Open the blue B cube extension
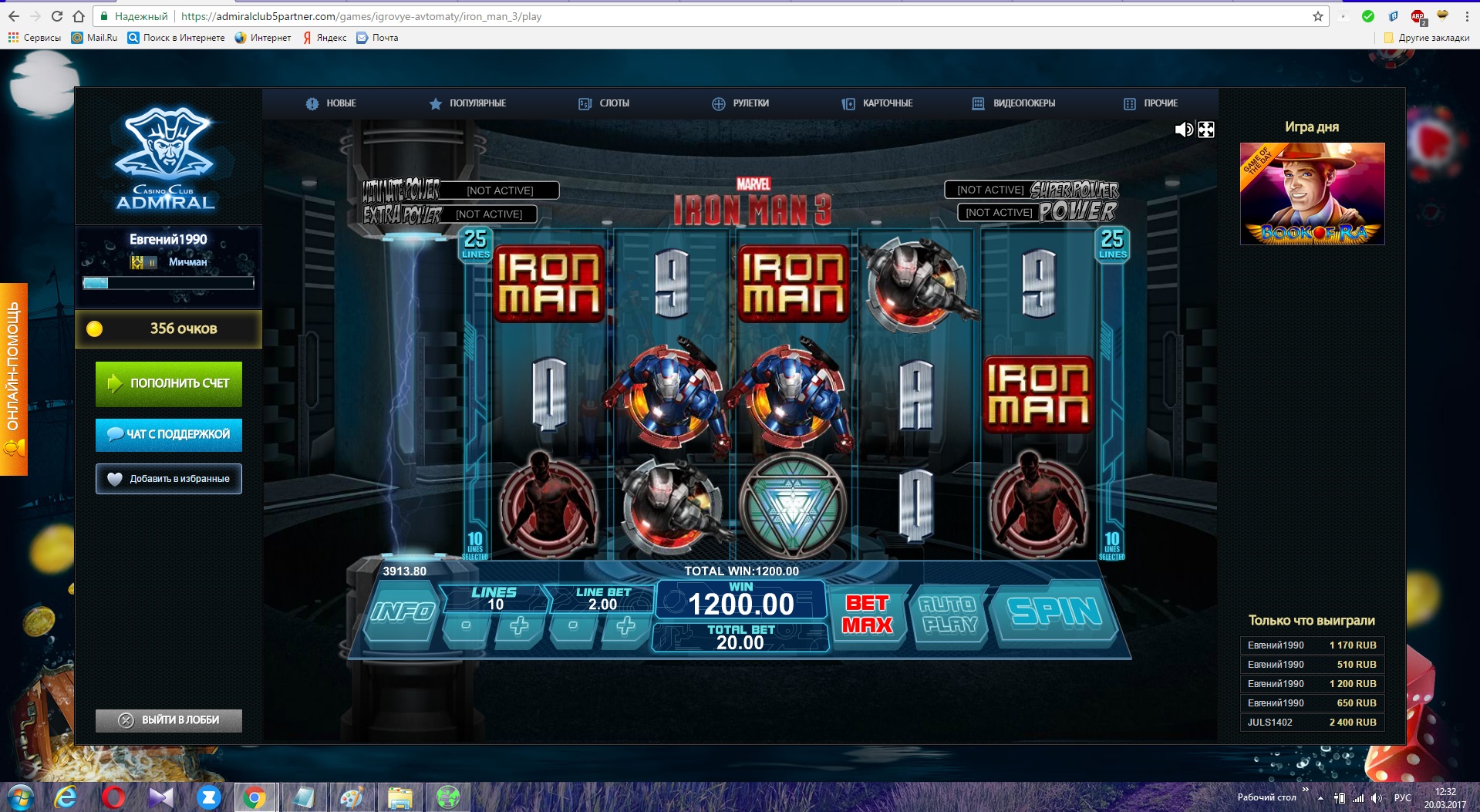This screenshot has height=812, width=1480. point(1393,16)
